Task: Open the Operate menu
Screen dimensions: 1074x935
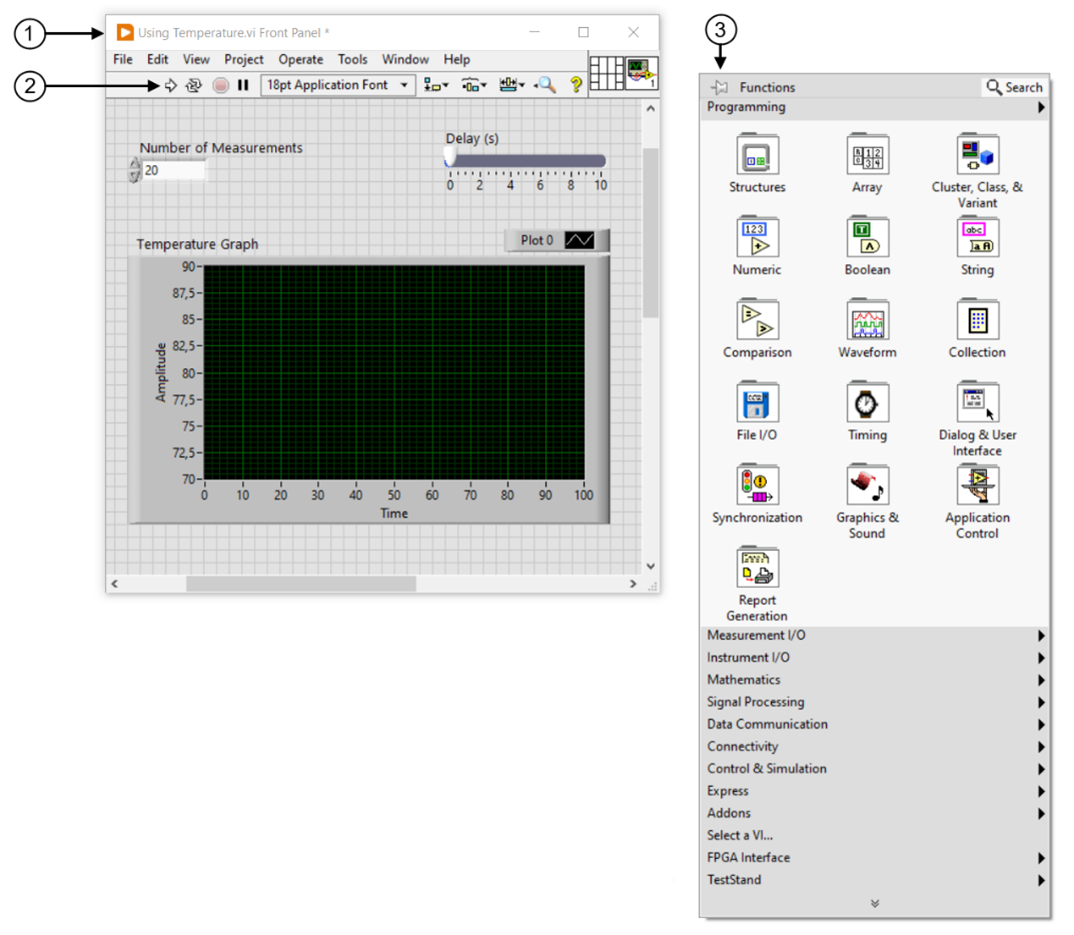Action: [300, 60]
